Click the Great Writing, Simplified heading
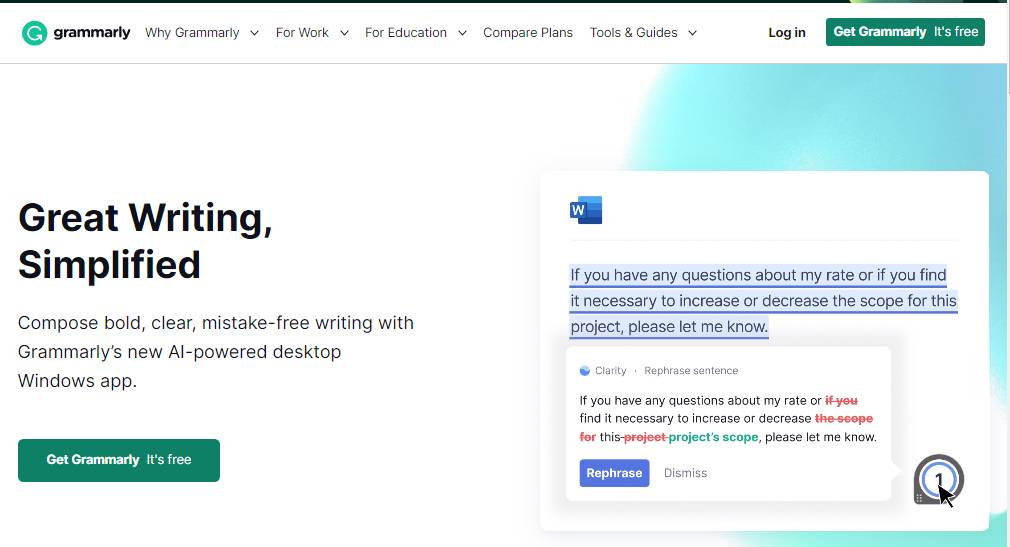 (x=146, y=241)
